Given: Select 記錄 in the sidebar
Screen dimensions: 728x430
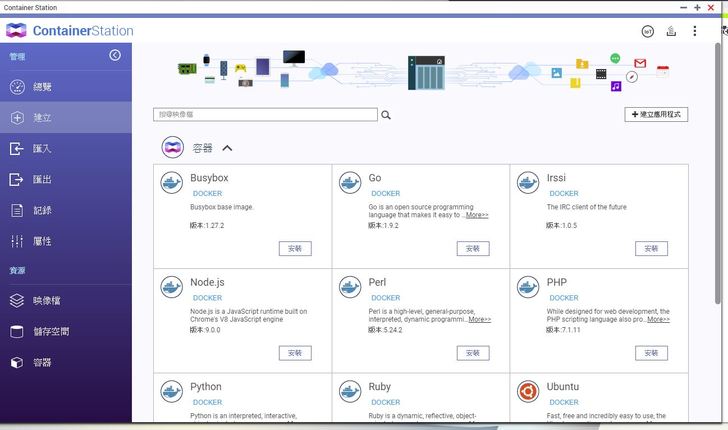Looking at the screenshot, I should coord(42,211).
